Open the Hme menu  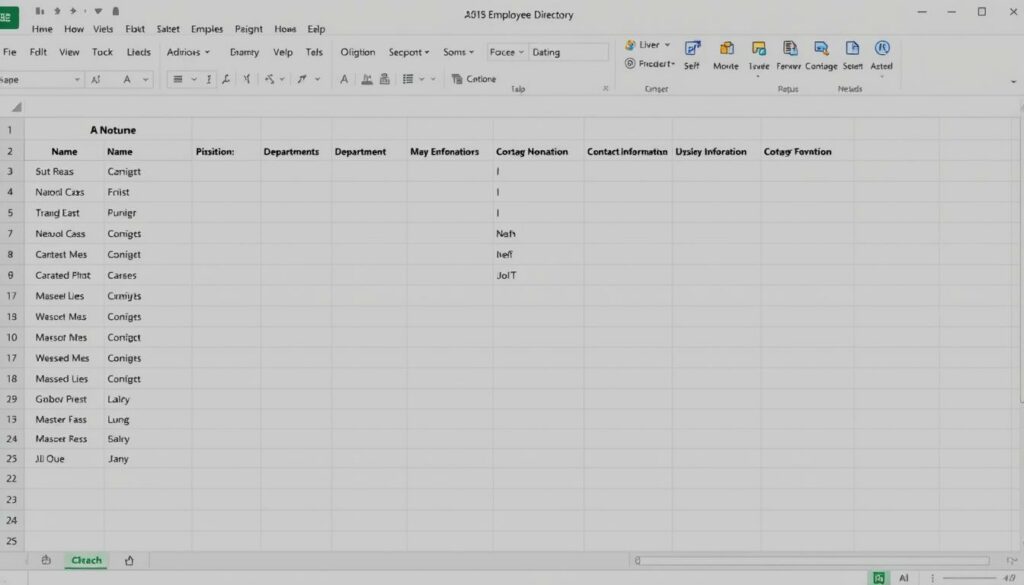tap(42, 29)
